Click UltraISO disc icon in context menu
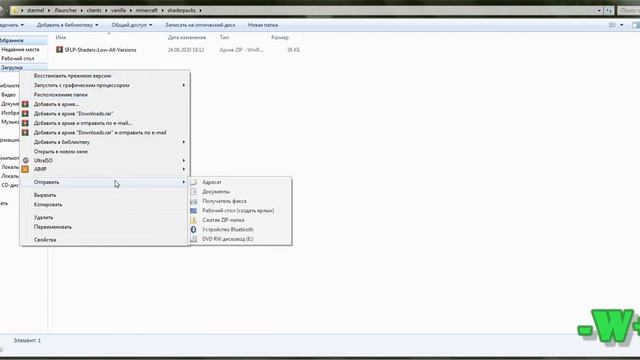The width and height of the screenshot is (640, 360). (25, 160)
